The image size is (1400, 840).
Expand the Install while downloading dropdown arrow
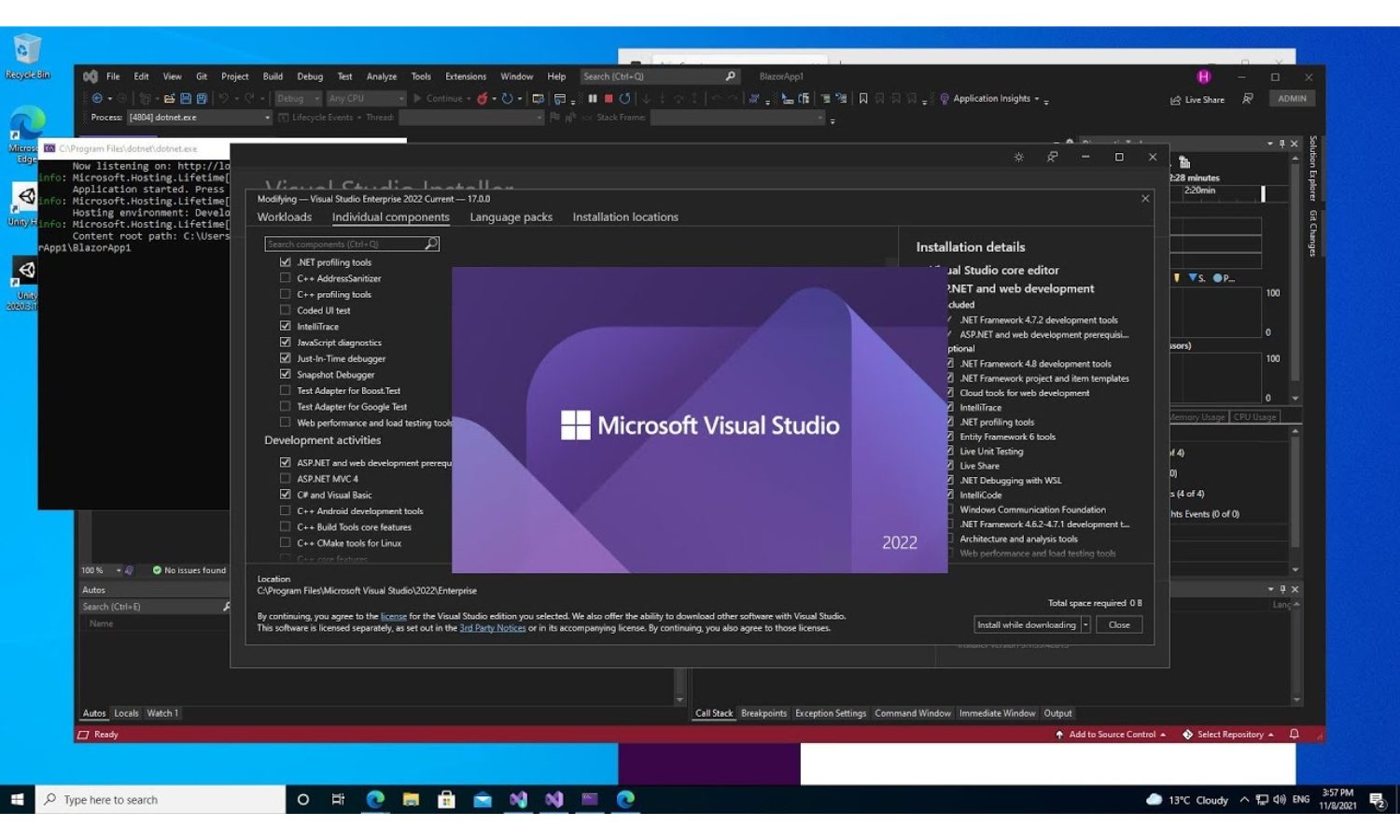point(1085,625)
